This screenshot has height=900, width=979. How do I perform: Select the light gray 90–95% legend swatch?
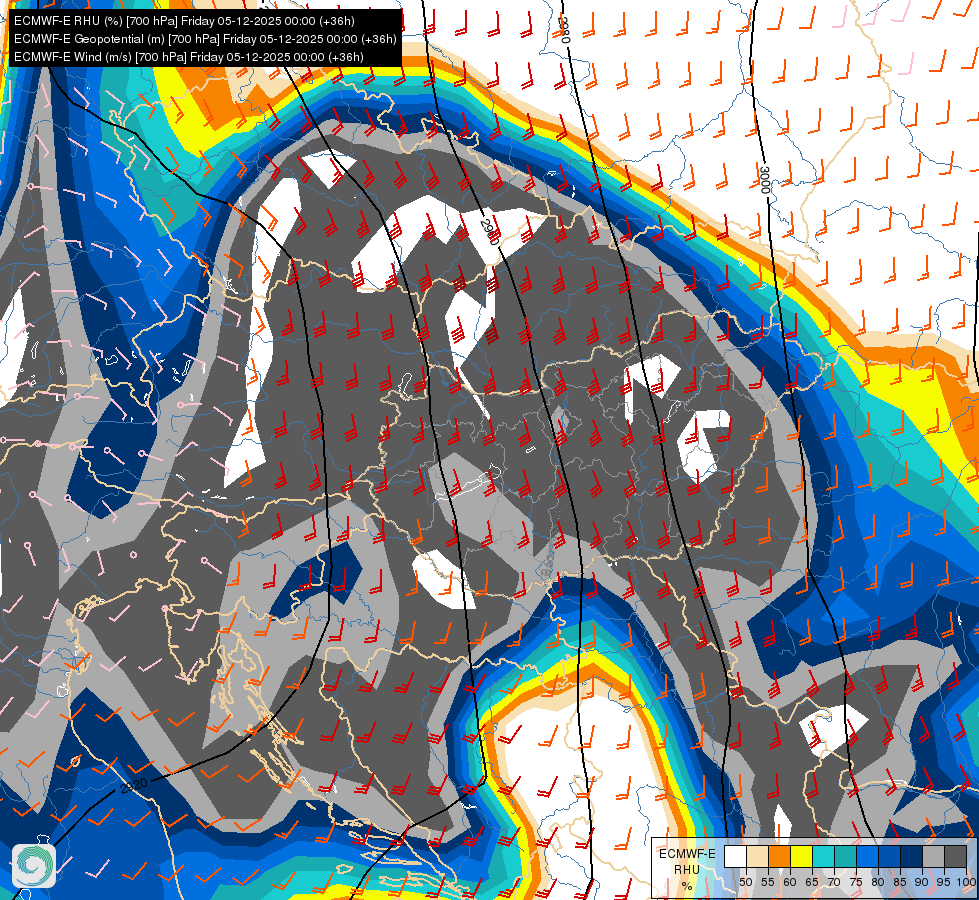click(933, 856)
